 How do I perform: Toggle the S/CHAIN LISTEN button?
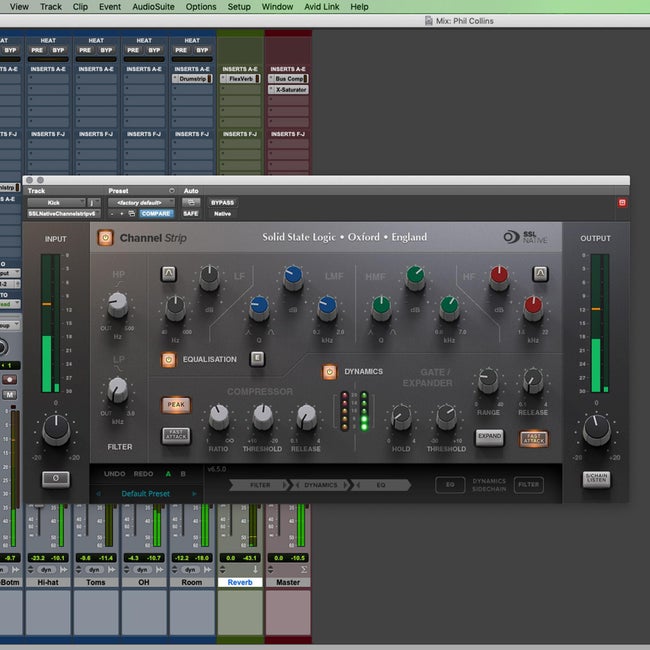(596, 479)
